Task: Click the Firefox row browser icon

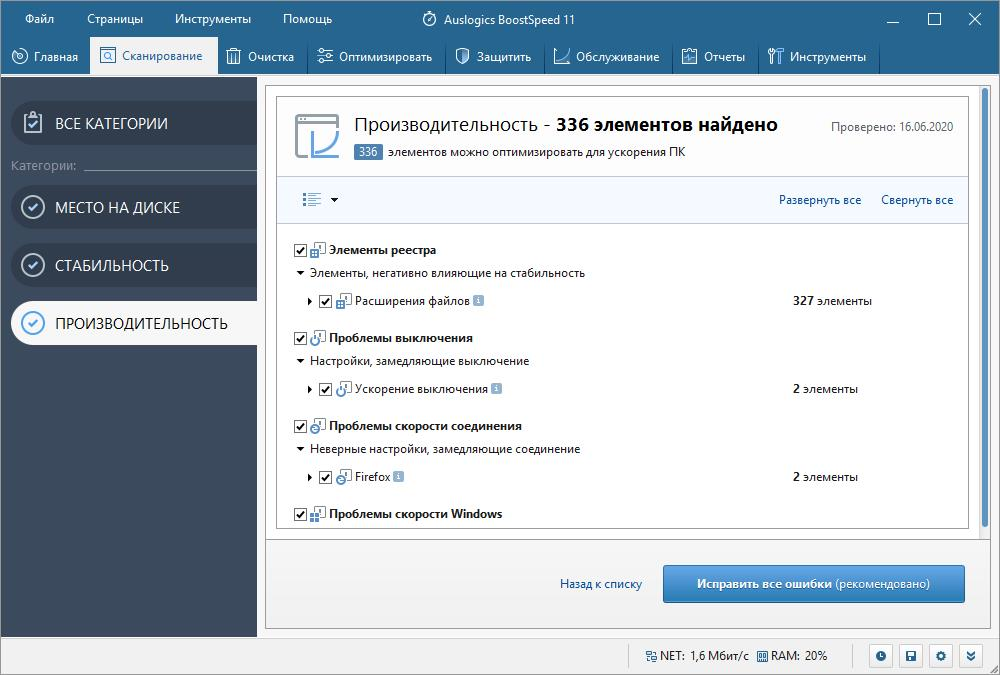Action: click(344, 477)
